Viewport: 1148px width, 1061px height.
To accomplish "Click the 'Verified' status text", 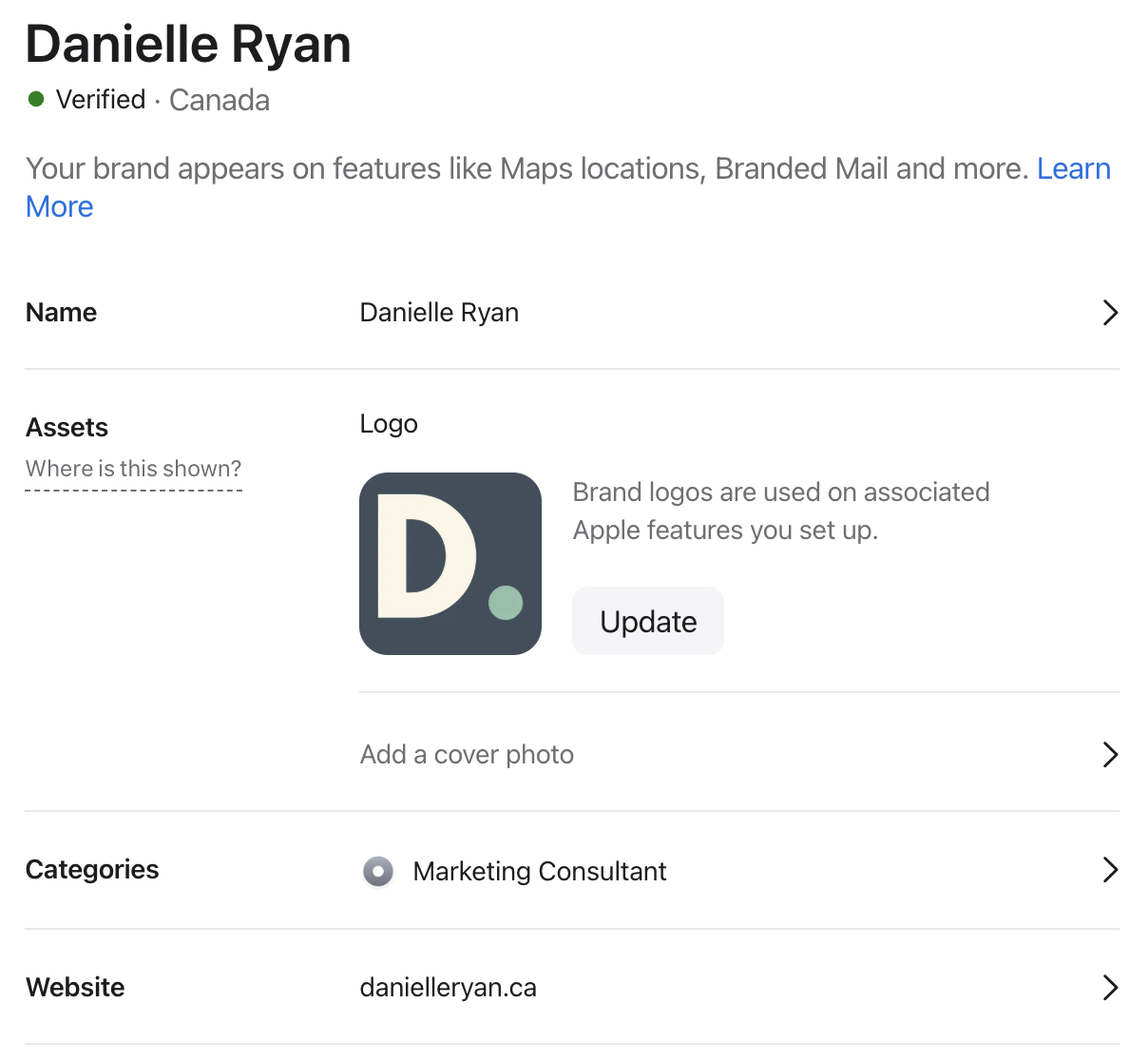I will (101, 99).
